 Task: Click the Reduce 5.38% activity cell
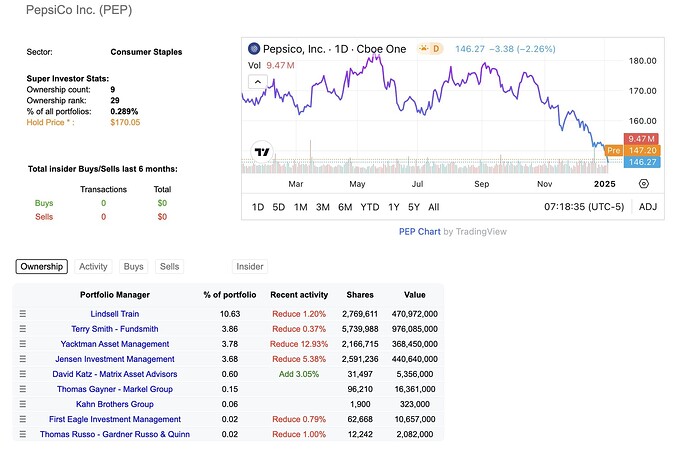(299, 359)
